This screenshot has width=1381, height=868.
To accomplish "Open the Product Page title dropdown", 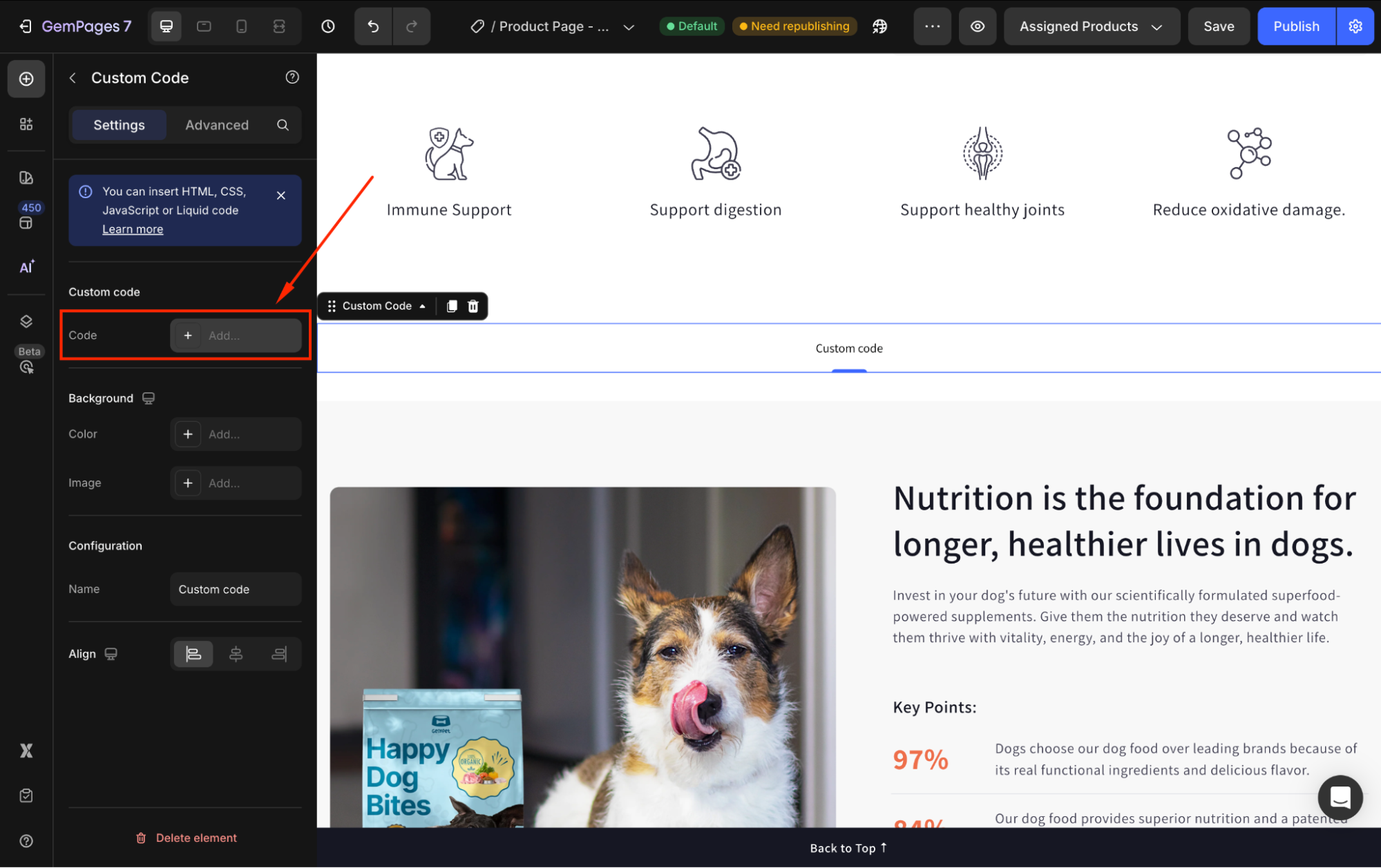I will [x=628, y=27].
